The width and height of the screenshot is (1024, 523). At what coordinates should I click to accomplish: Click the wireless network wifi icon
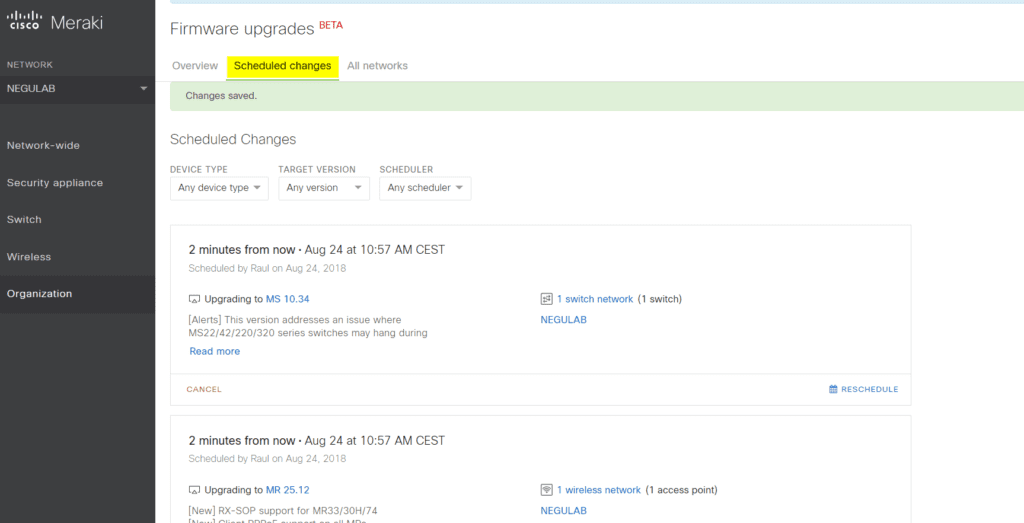pos(547,490)
